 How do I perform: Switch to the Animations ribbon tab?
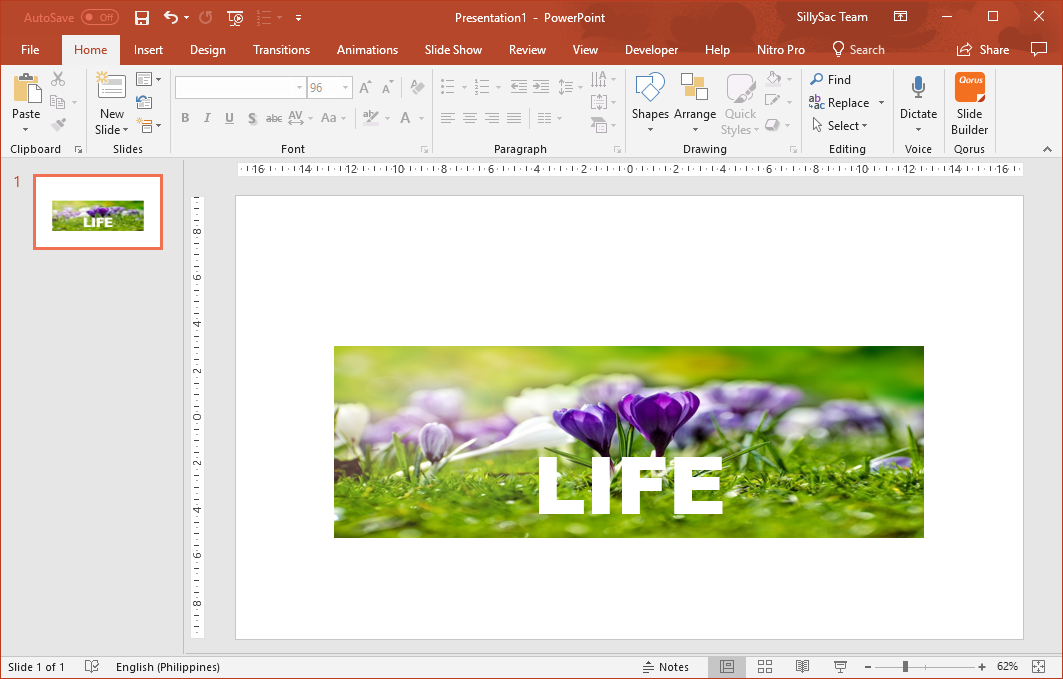click(367, 49)
